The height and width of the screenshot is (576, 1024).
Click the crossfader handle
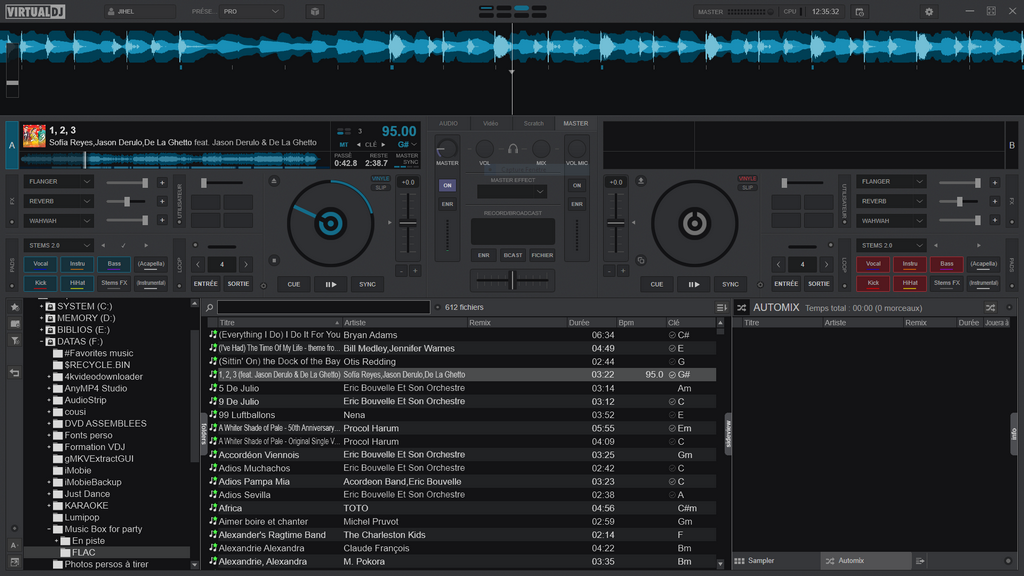pos(513,280)
